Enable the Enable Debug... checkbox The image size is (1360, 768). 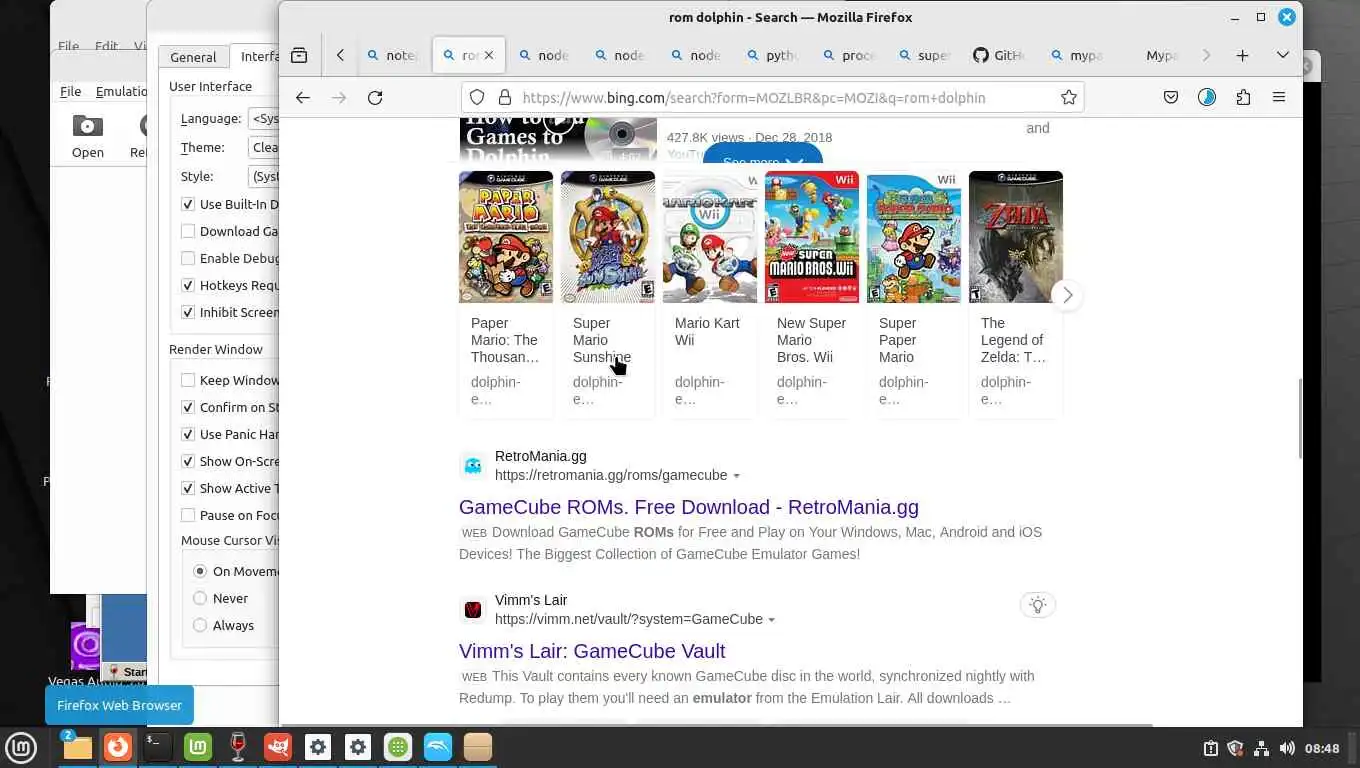188,258
